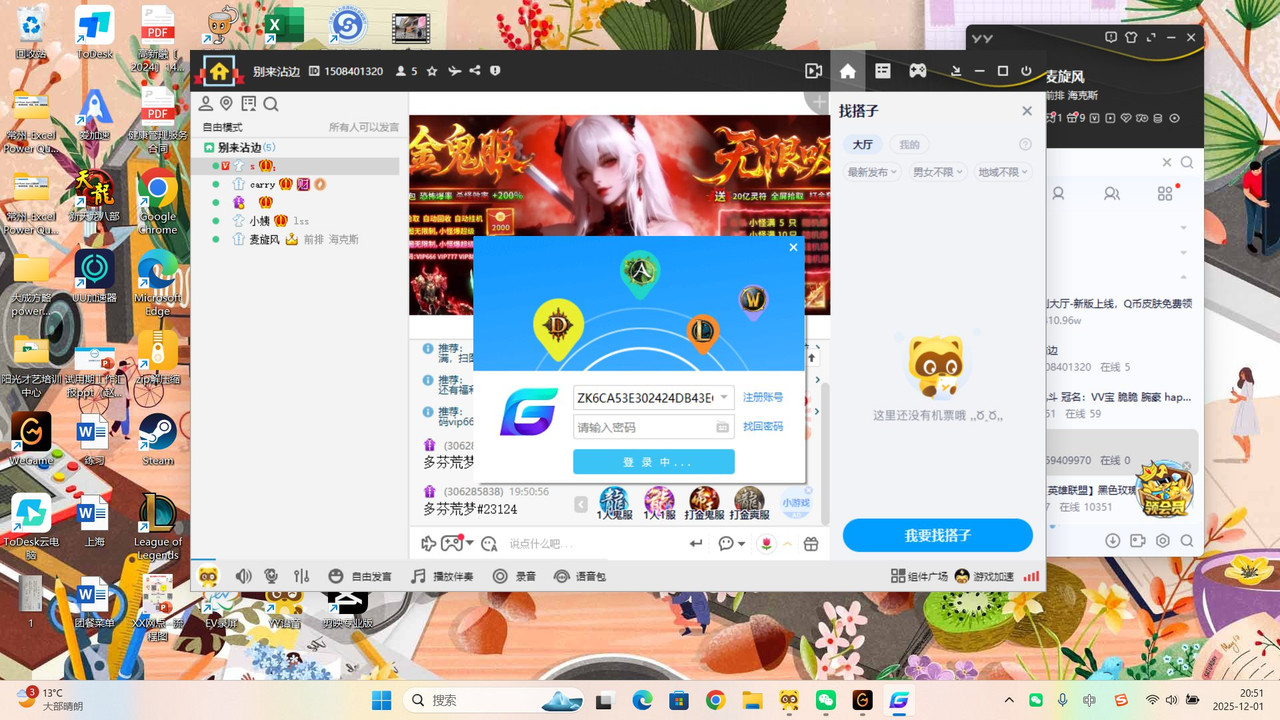Open the report shield icon in header

pos(494,71)
